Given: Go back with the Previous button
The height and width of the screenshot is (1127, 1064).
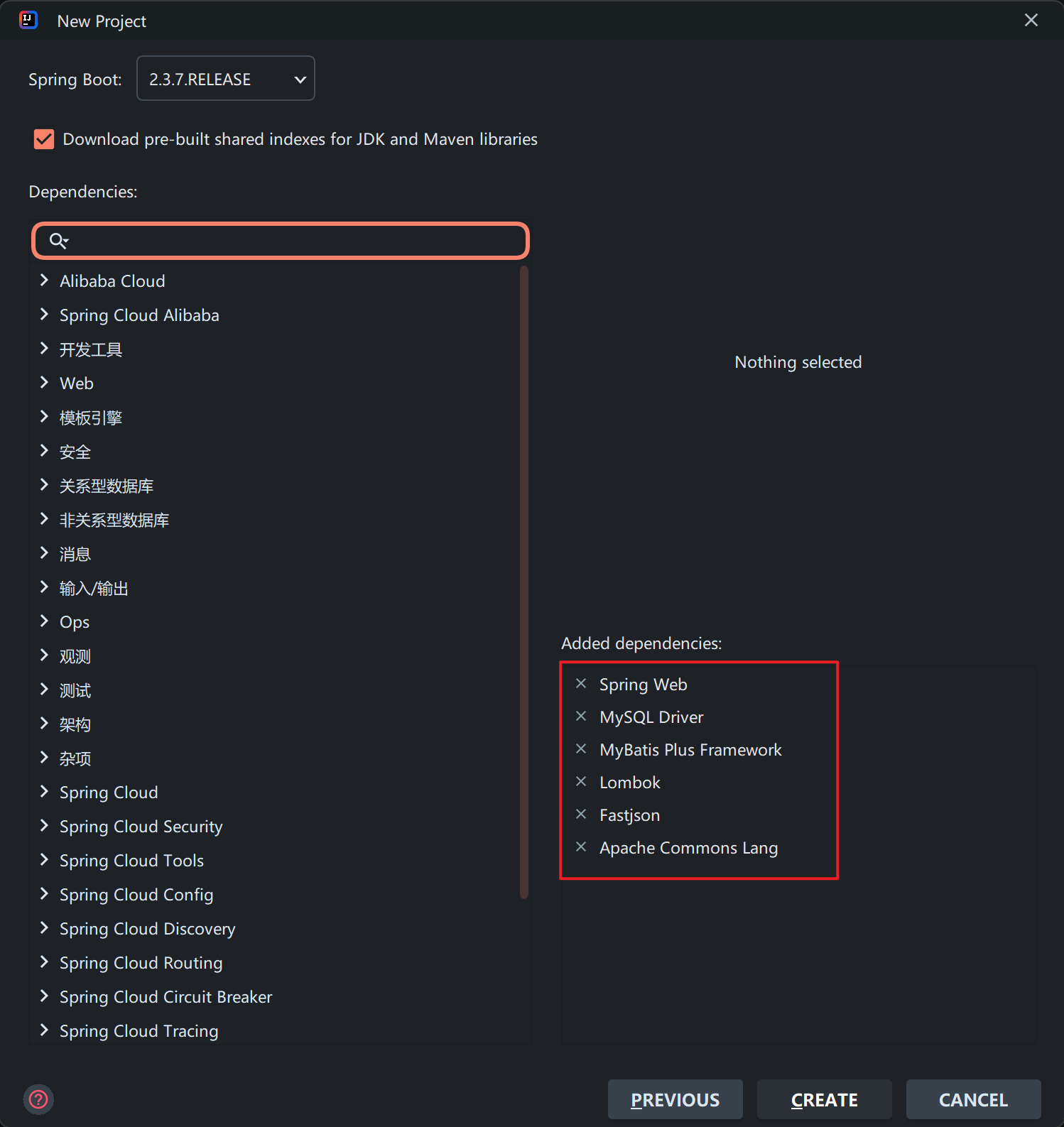Looking at the screenshot, I should [x=675, y=1099].
